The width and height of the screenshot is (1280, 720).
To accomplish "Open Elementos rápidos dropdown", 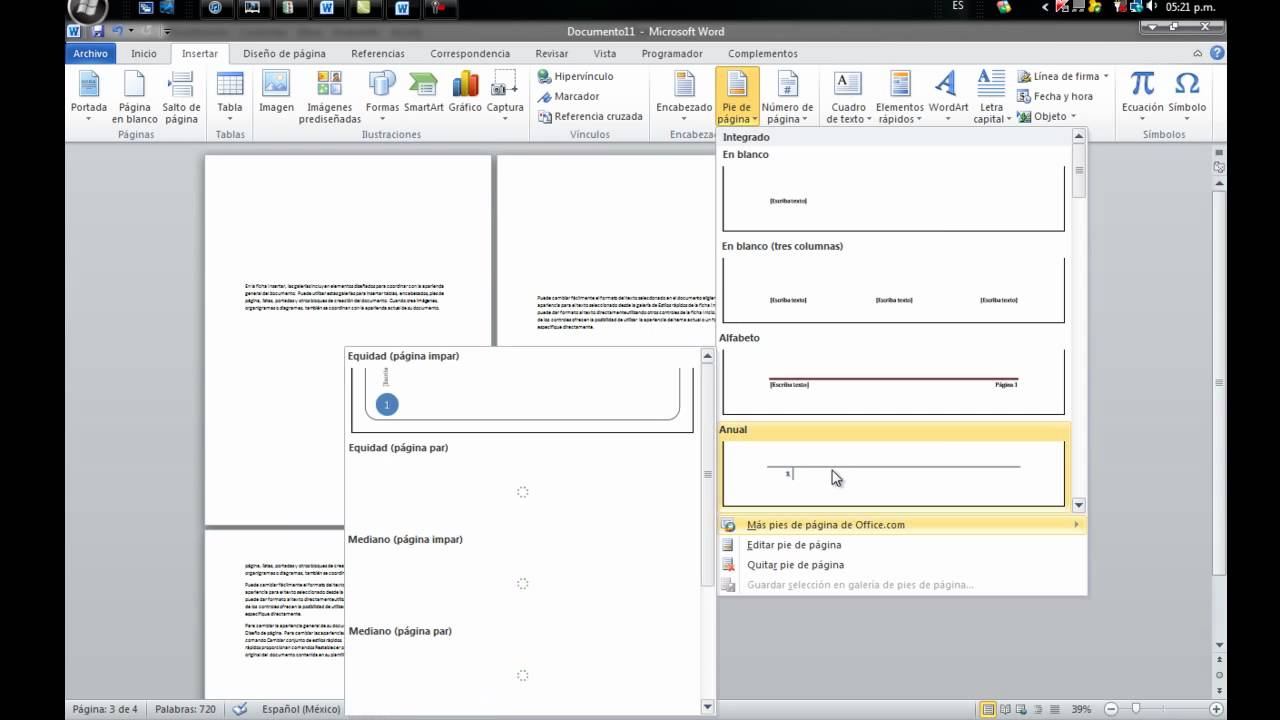I will coord(900,98).
